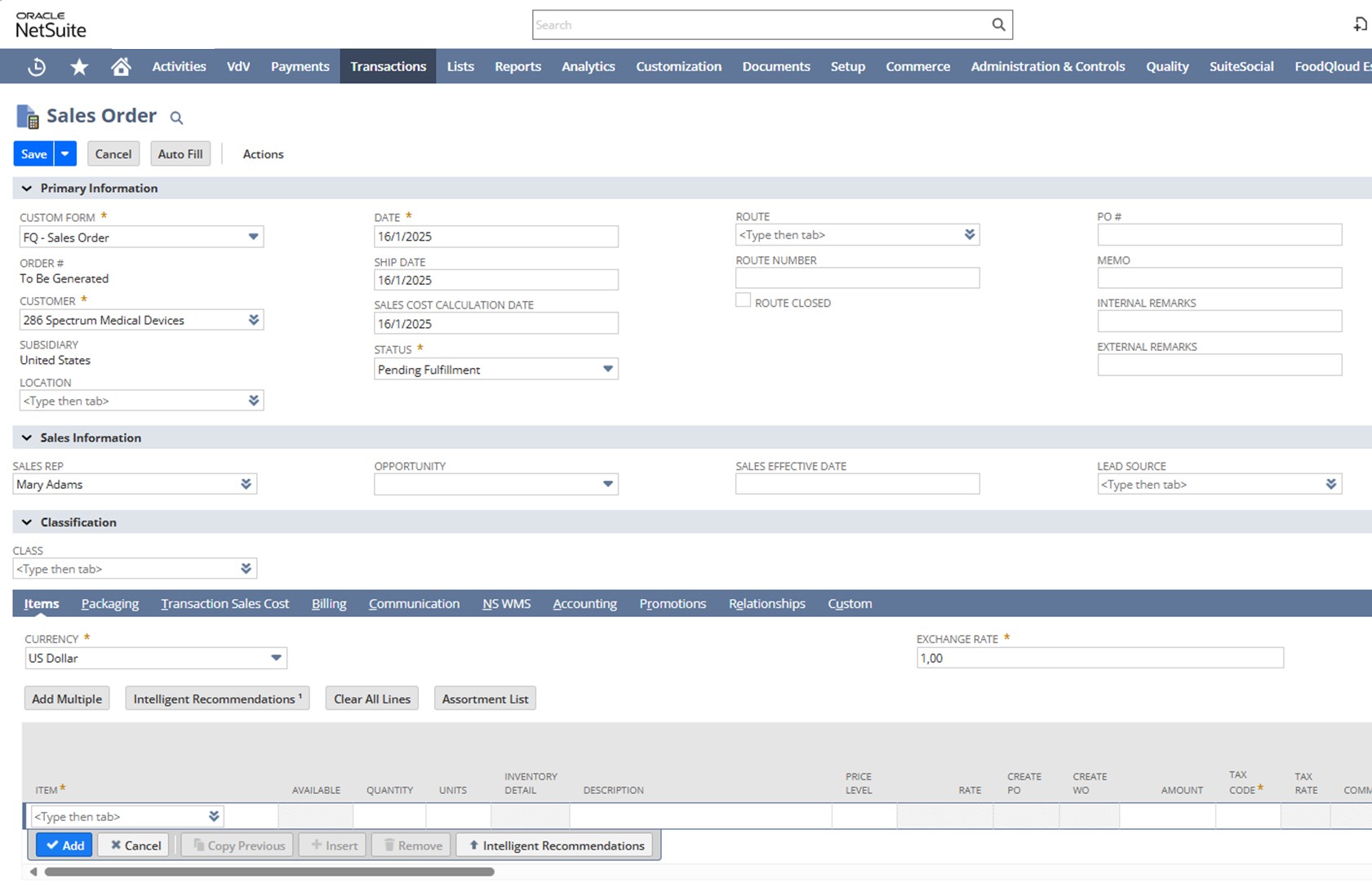This screenshot has width=1372, height=883.
Task: Click scroll-left arrow on horizontal scrollbar
Action: pyautogui.click(x=33, y=872)
